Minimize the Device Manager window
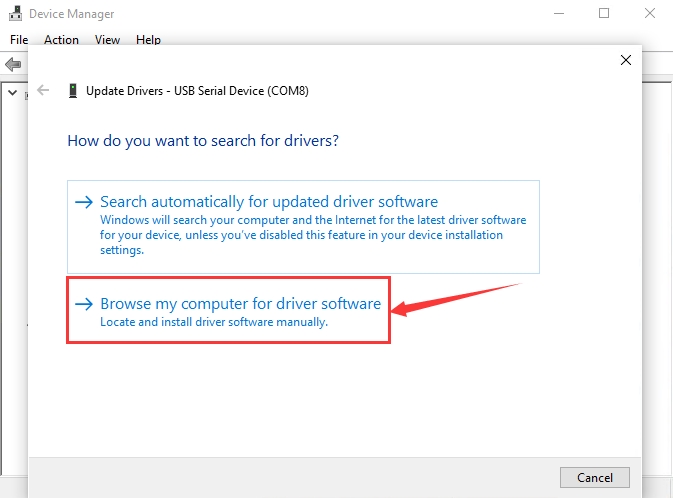Viewport: 673px width, 498px height. pyautogui.click(x=559, y=13)
